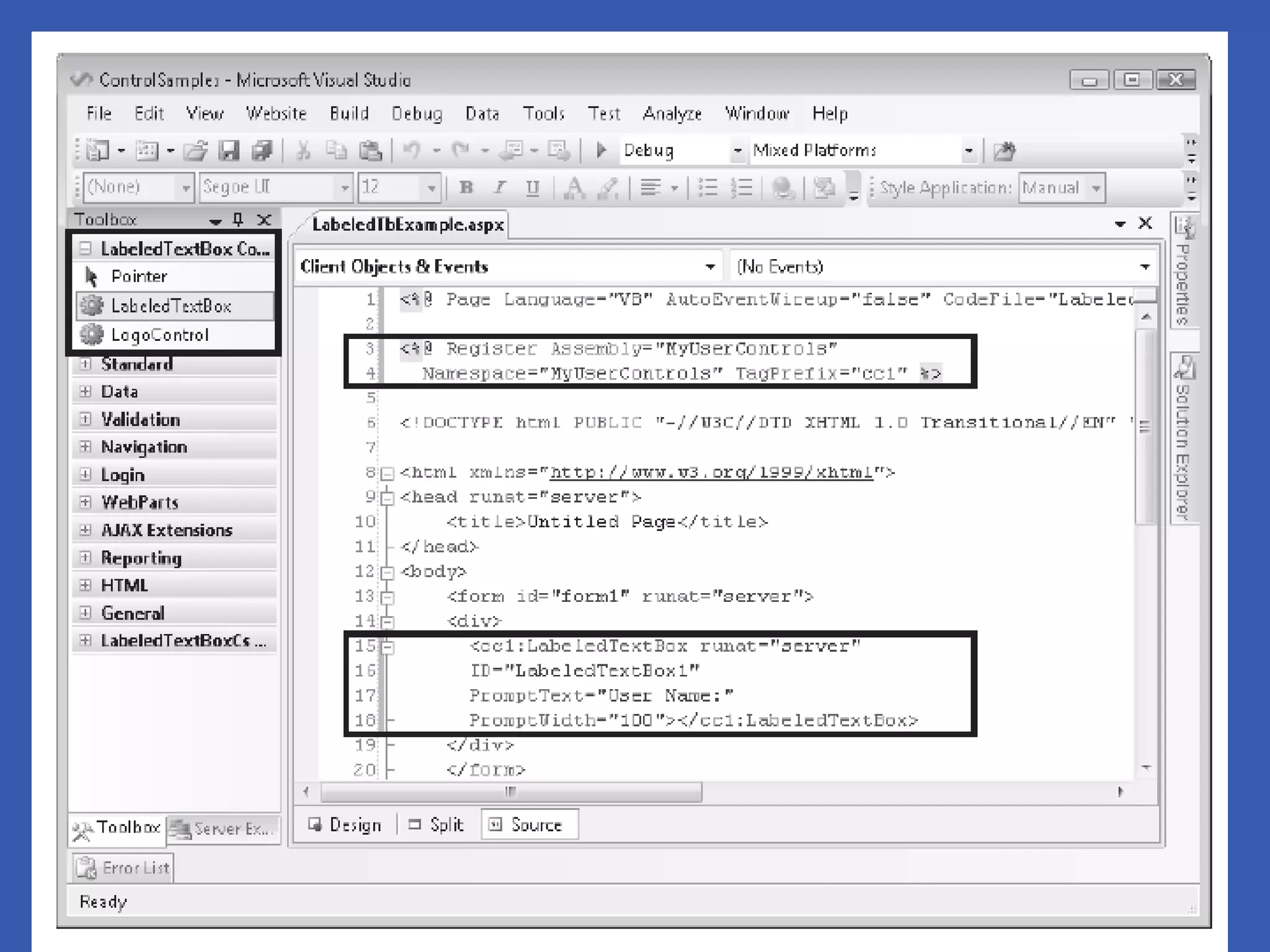The image size is (1270, 952).
Task: Click the Undo arrow icon
Action: click(x=412, y=150)
